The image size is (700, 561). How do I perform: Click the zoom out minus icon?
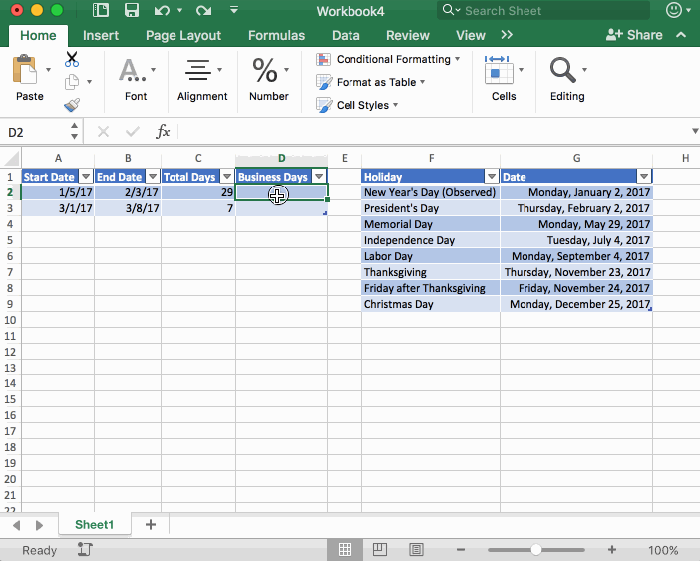point(461,550)
